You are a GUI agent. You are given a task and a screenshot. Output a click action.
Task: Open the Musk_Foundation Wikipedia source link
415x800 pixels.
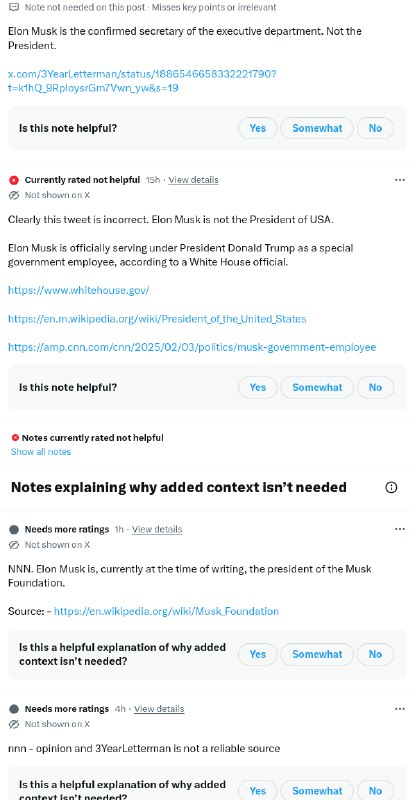[x=166, y=611]
